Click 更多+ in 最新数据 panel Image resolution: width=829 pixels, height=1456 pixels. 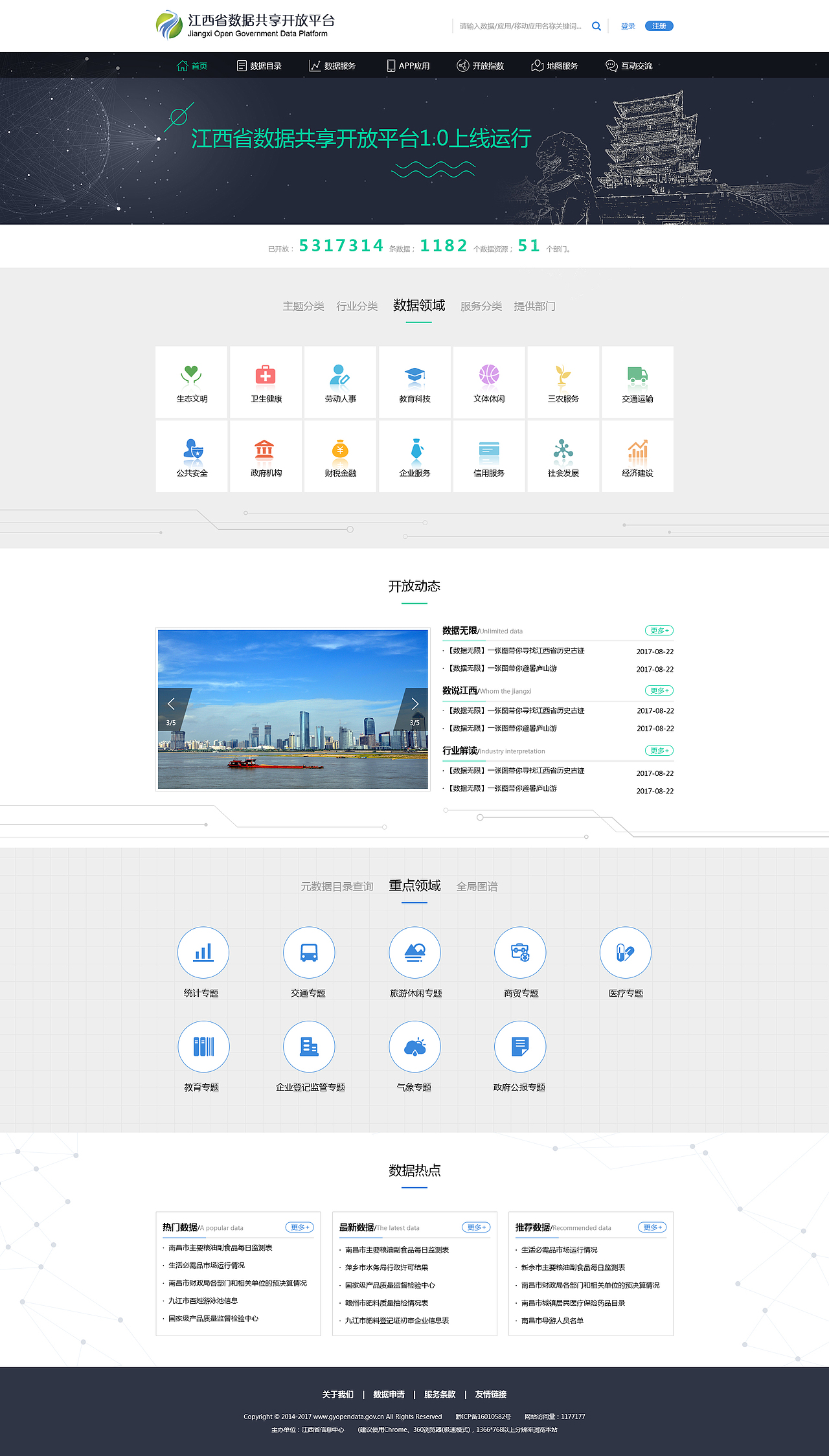click(x=476, y=1227)
